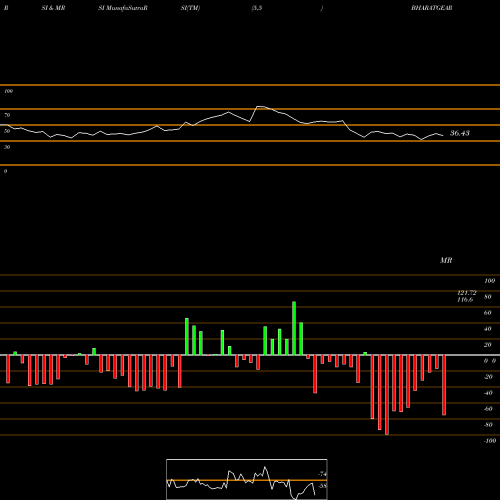Image resolution: width=500 pixels, height=500 pixels.
Task: Click the RSI axis label 50
Action: pyautogui.click(x=7, y=131)
